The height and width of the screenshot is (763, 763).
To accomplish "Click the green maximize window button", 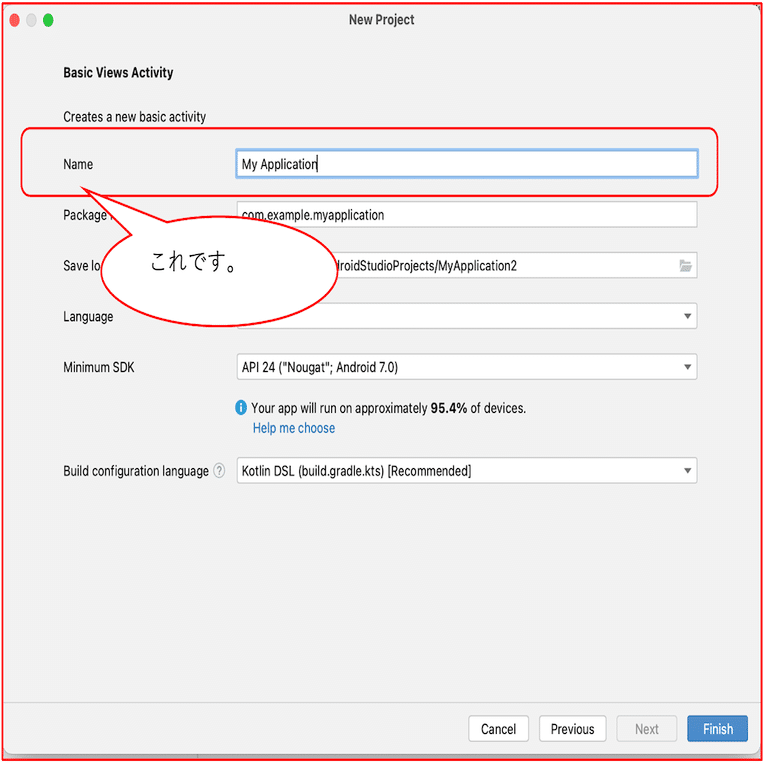I will coord(48,20).
